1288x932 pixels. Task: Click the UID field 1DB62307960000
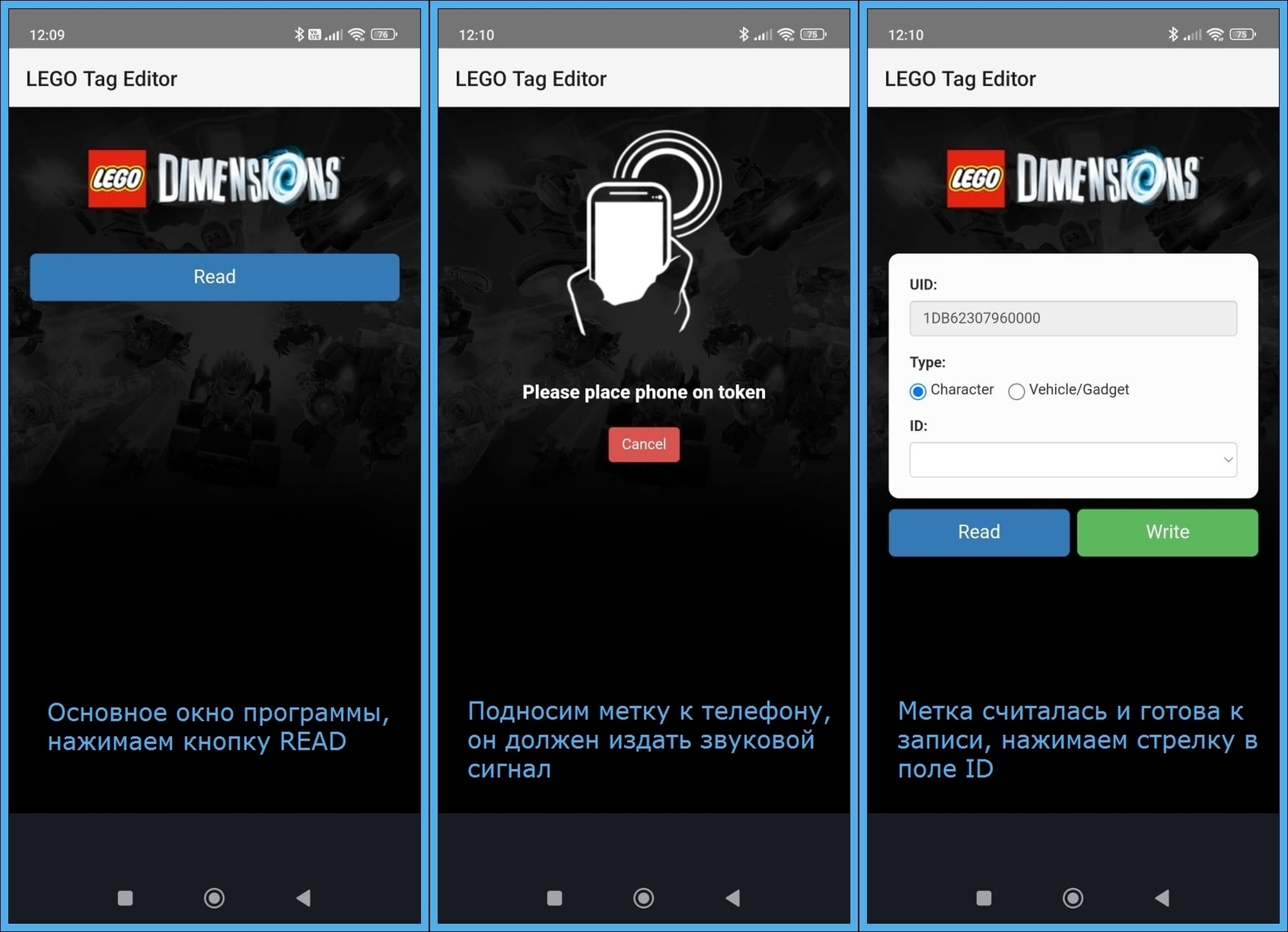(x=1073, y=318)
